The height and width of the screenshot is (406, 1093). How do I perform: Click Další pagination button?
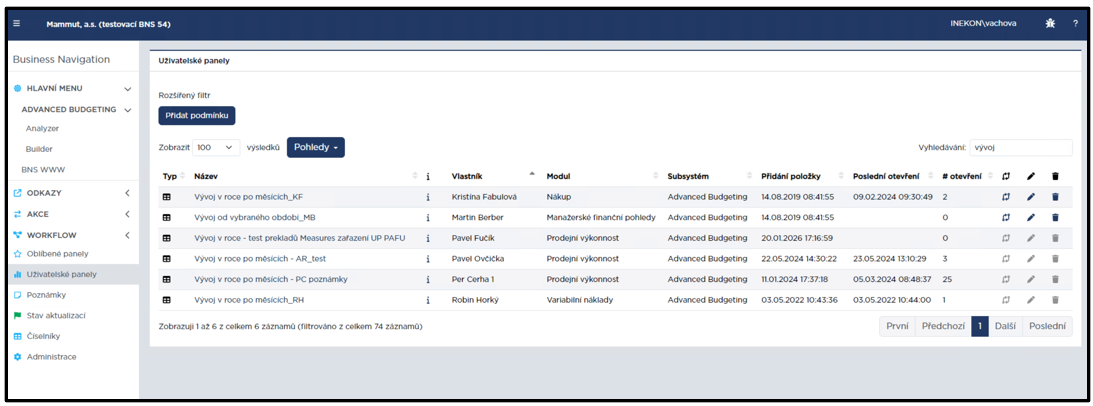[1004, 326]
